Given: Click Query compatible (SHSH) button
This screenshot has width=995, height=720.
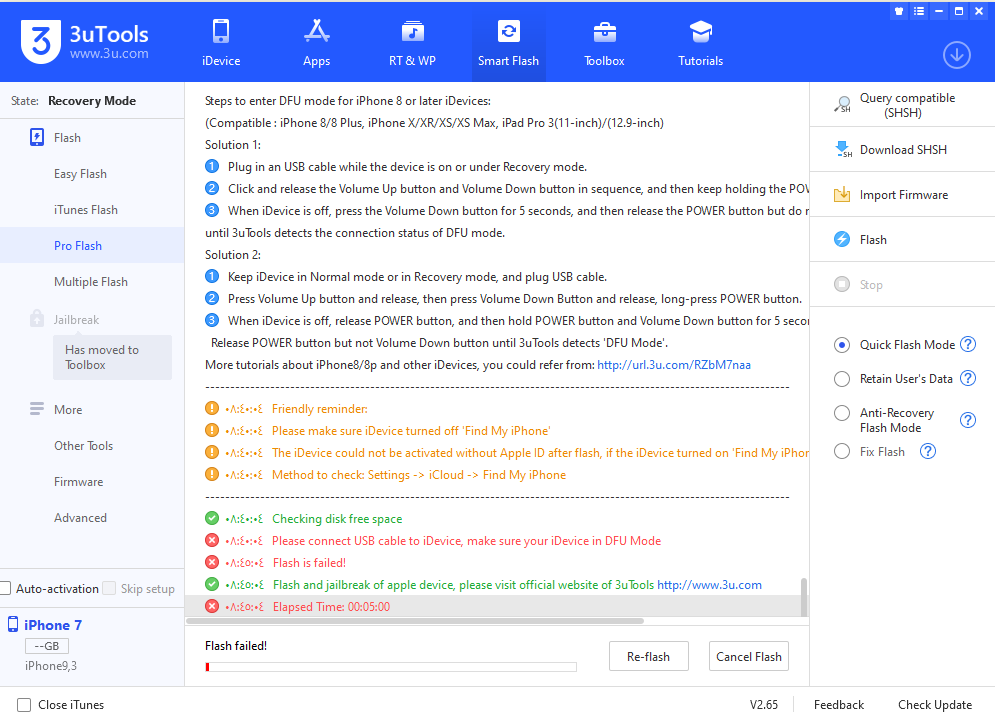Looking at the screenshot, I should tap(902, 105).
